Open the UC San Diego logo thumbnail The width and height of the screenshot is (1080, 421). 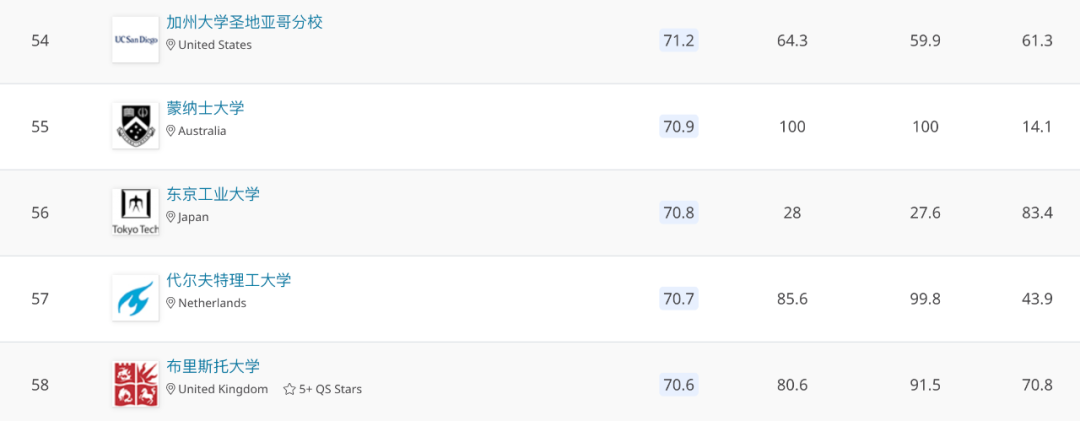pyautogui.click(x=136, y=40)
